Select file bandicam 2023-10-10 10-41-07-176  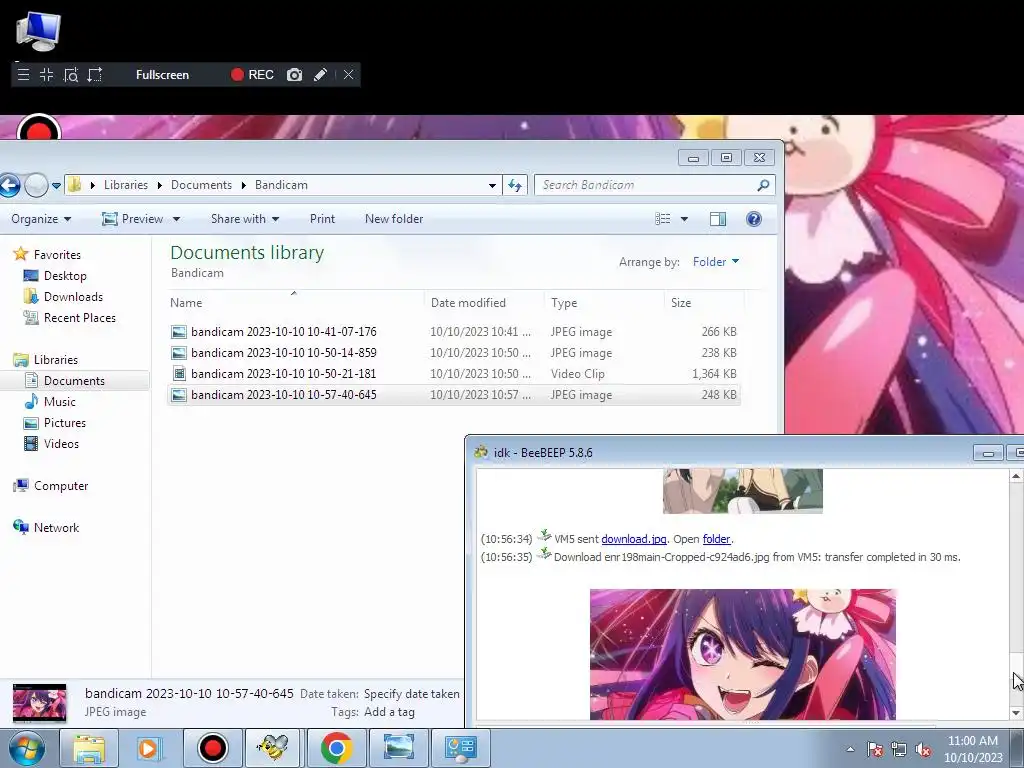(x=454, y=332)
